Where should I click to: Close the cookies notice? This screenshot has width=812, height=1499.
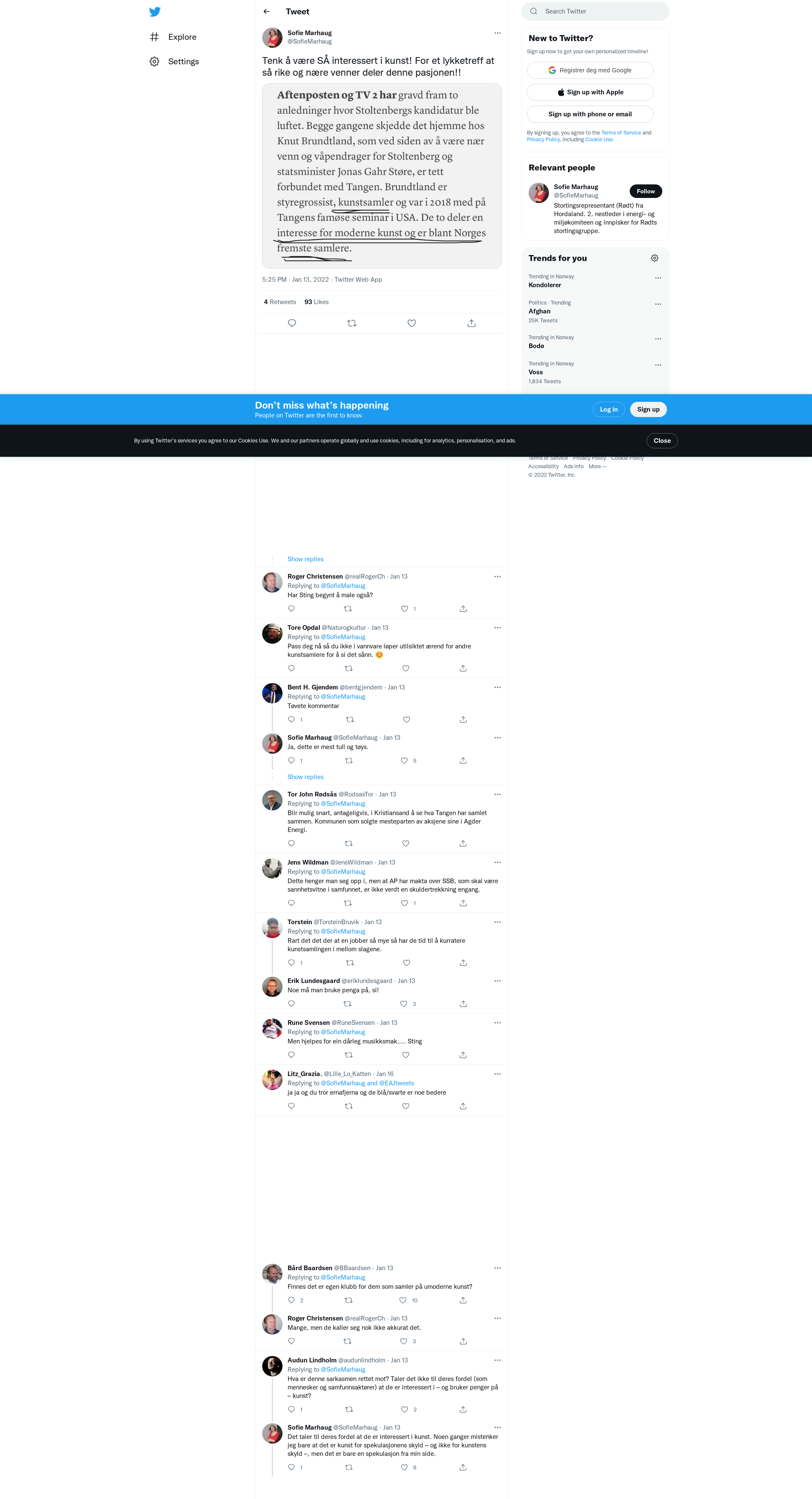[x=662, y=441]
